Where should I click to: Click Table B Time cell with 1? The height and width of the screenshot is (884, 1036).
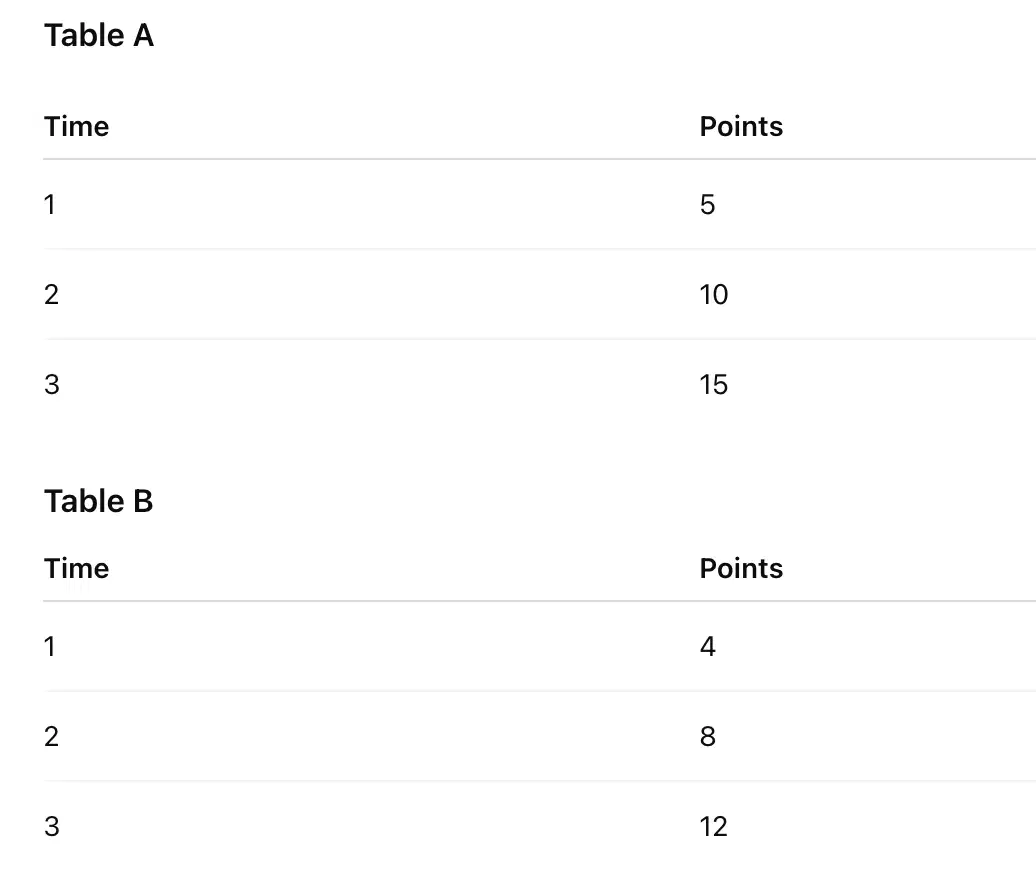click(50, 647)
